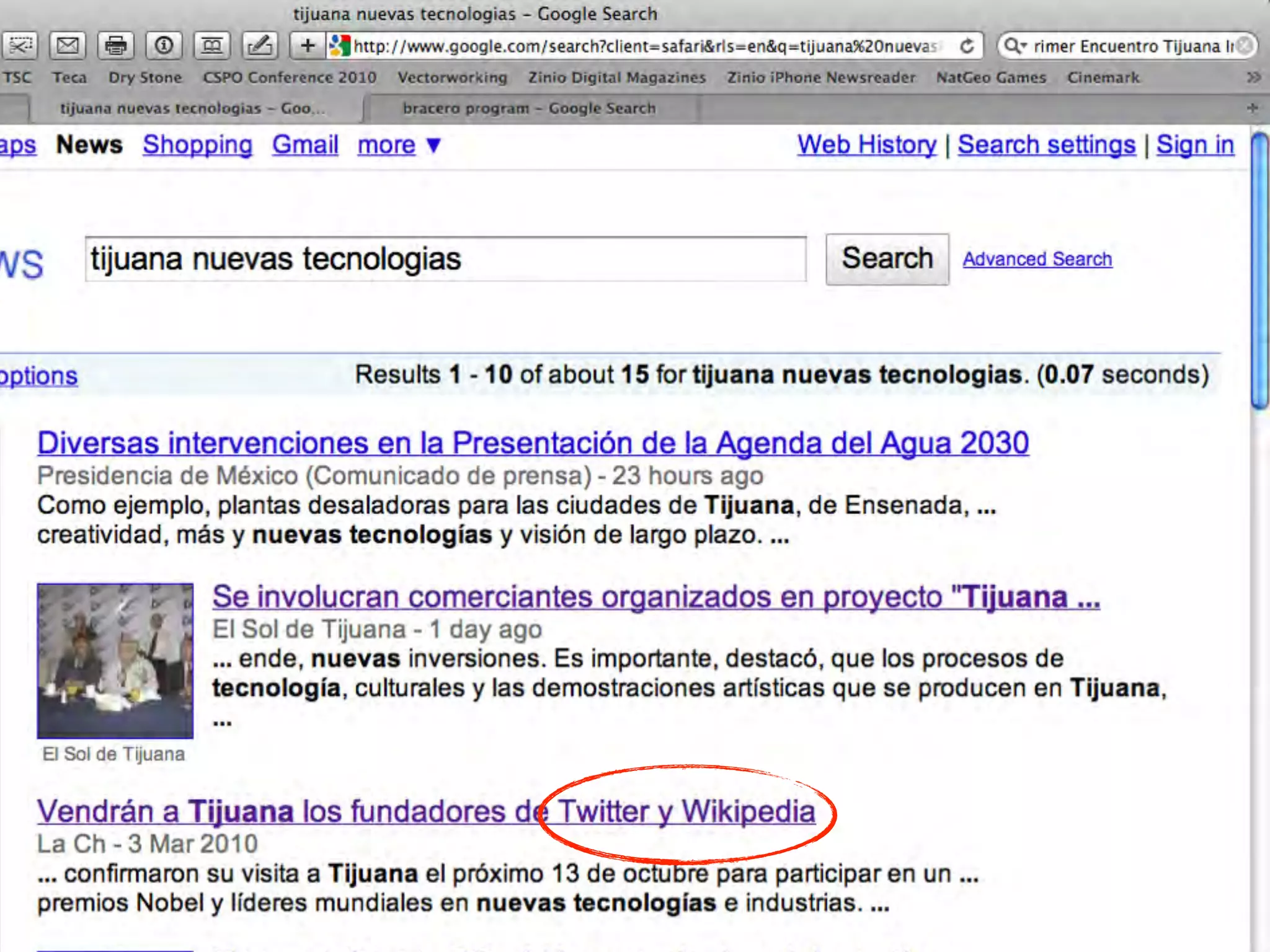Image resolution: width=1270 pixels, height=952 pixels.
Task: Reload the page with the refresh icon
Action: click(966, 46)
